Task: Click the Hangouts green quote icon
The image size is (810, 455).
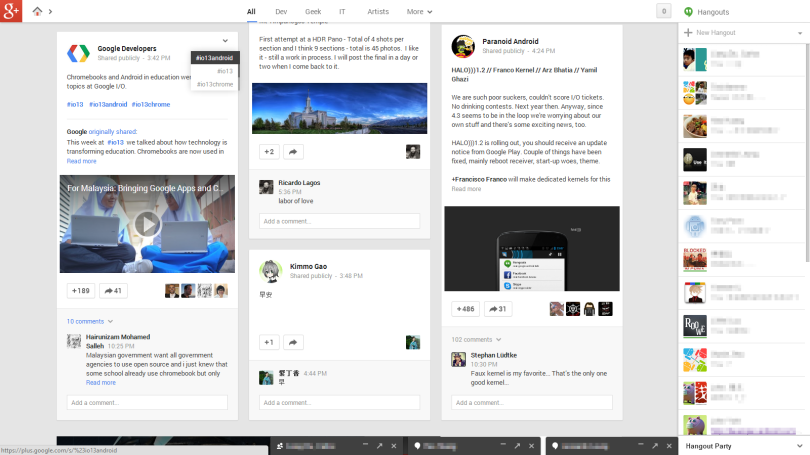Action: click(688, 11)
